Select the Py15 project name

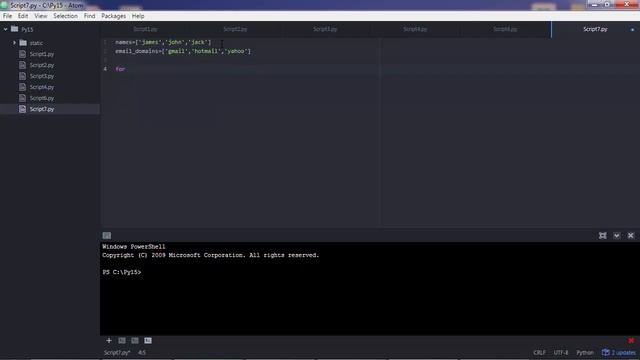(27, 29)
